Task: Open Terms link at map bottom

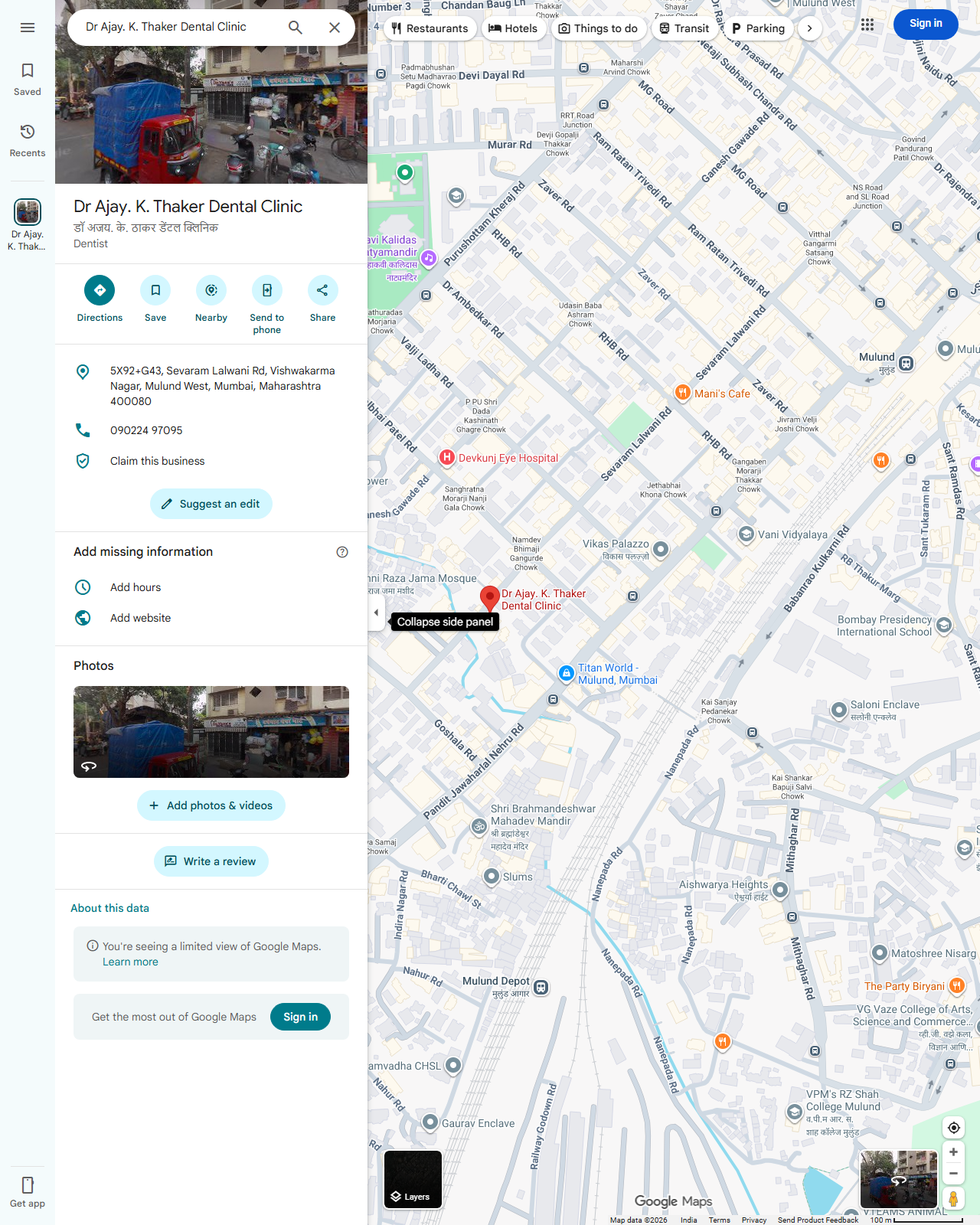Action: click(719, 1220)
